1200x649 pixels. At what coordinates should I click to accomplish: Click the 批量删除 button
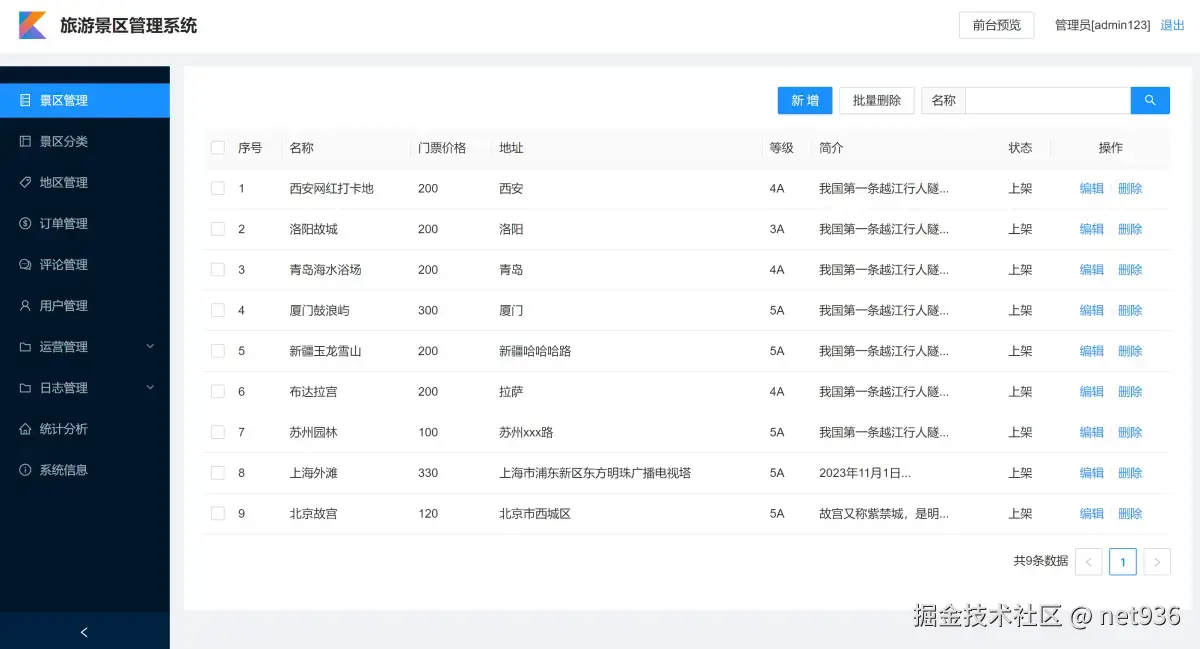click(x=877, y=100)
